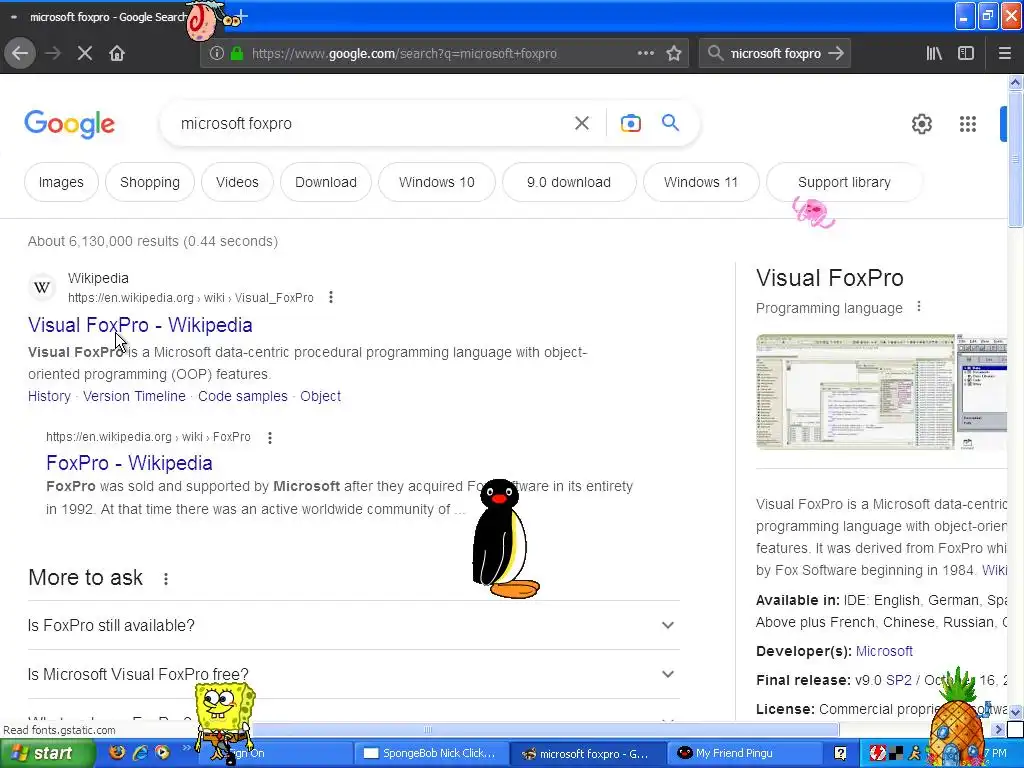Open Google quick settings gear

[921, 123]
